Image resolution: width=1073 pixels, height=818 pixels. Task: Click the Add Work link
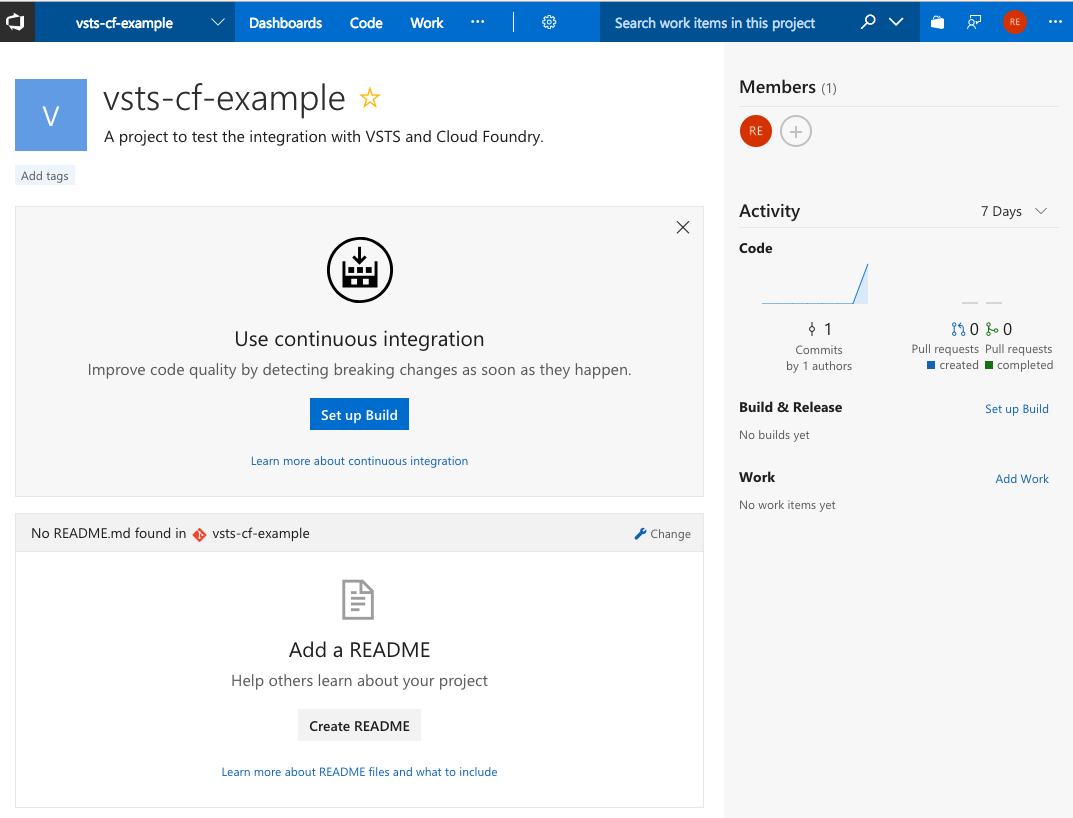click(x=1022, y=479)
